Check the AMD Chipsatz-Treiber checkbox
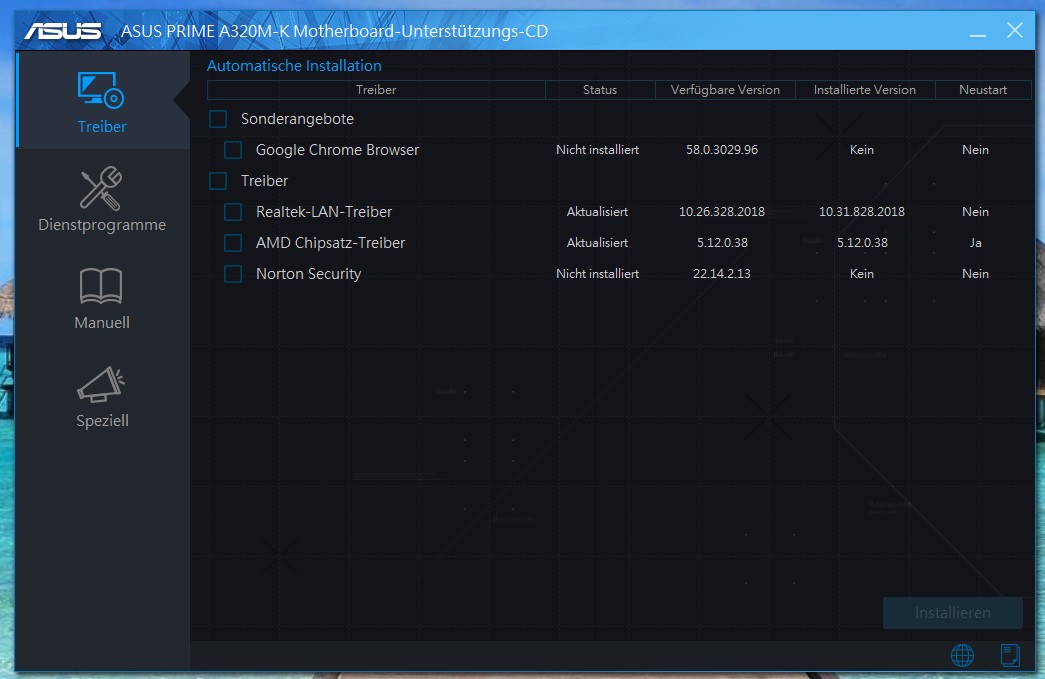This screenshot has width=1045, height=679. pos(233,243)
